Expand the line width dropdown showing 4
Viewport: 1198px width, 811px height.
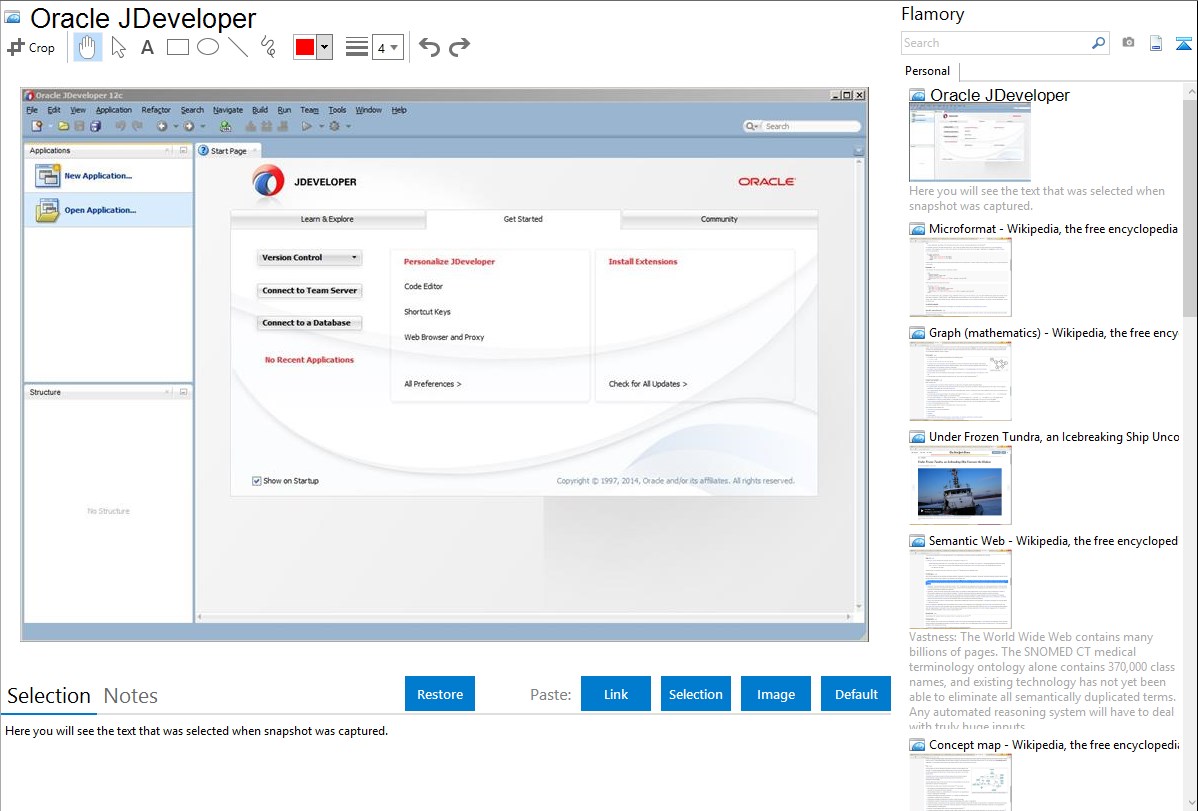click(388, 47)
